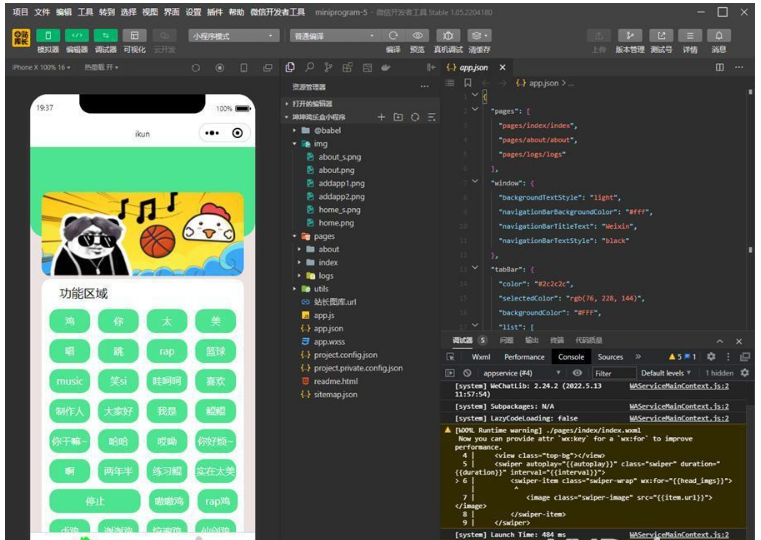
Task: Open the appservice context dropdown
Action: (520, 373)
